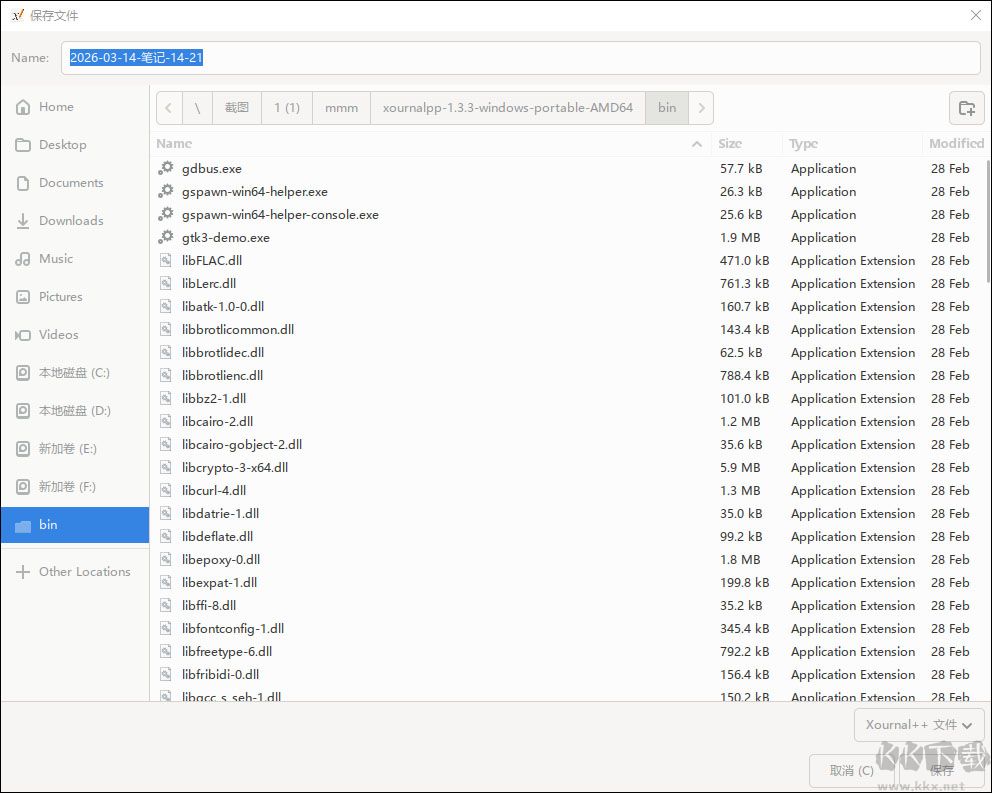Click the 471.0 kB size cell
The image size is (992, 793).
click(744, 260)
